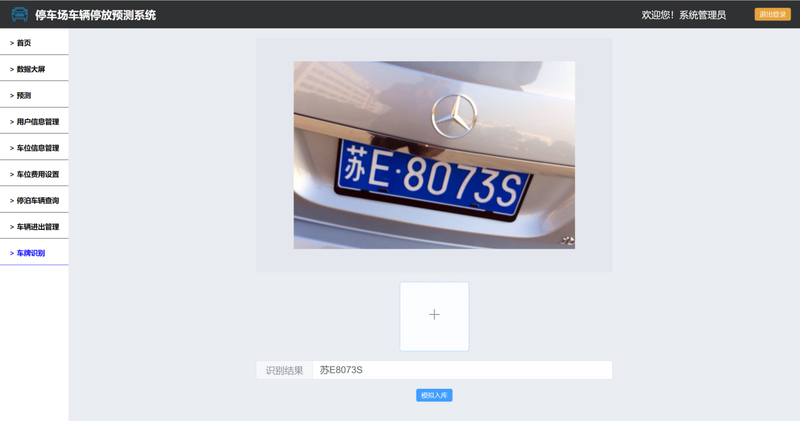
Task: Click the plus upload box
Action: (x=434, y=316)
